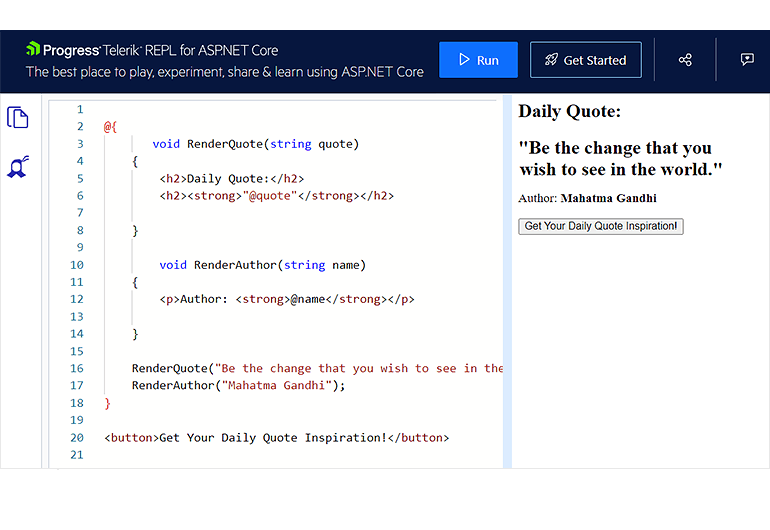Click 'Author: Mahatma Gandhi' in preview
770x530 pixels.
(587, 198)
